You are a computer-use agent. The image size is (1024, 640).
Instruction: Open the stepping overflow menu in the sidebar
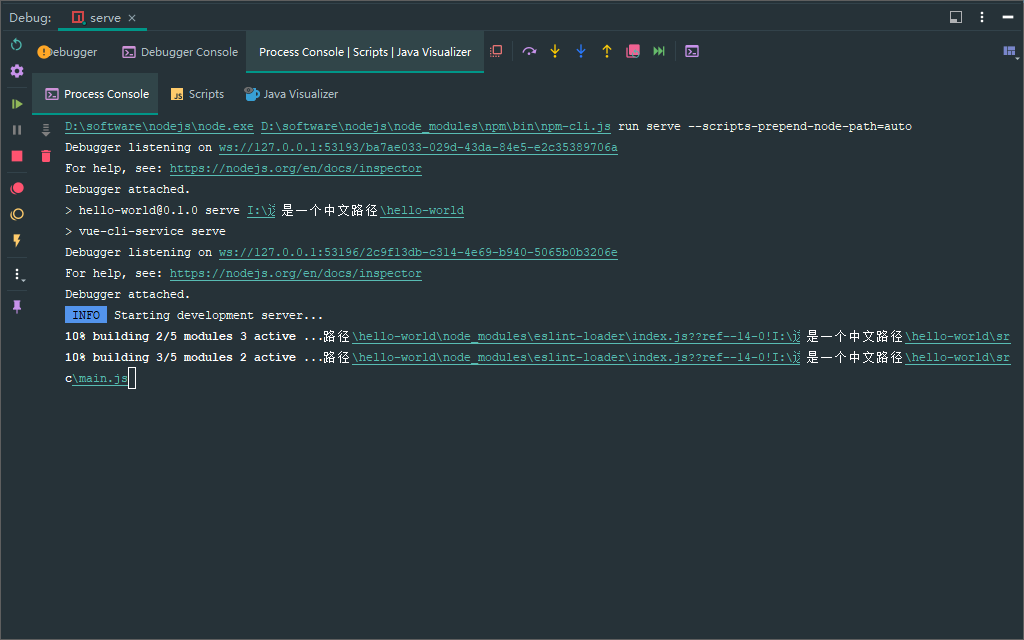(15, 273)
